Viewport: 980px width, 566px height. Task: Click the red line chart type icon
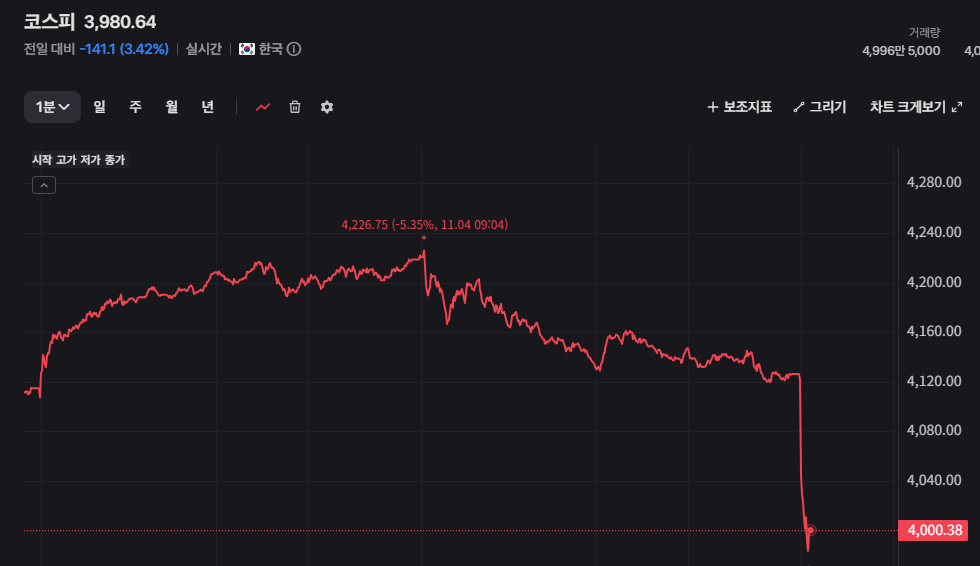263,107
